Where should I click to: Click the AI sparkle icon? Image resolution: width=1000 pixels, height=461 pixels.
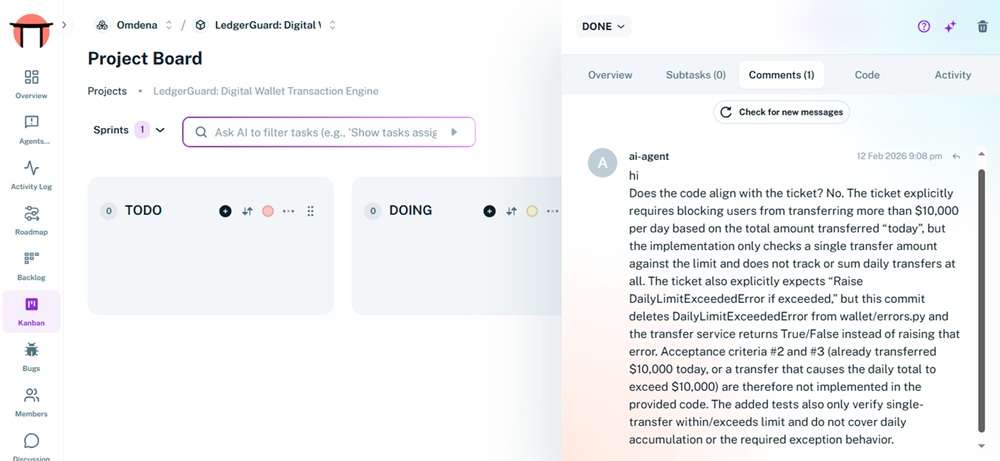(x=951, y=27)
